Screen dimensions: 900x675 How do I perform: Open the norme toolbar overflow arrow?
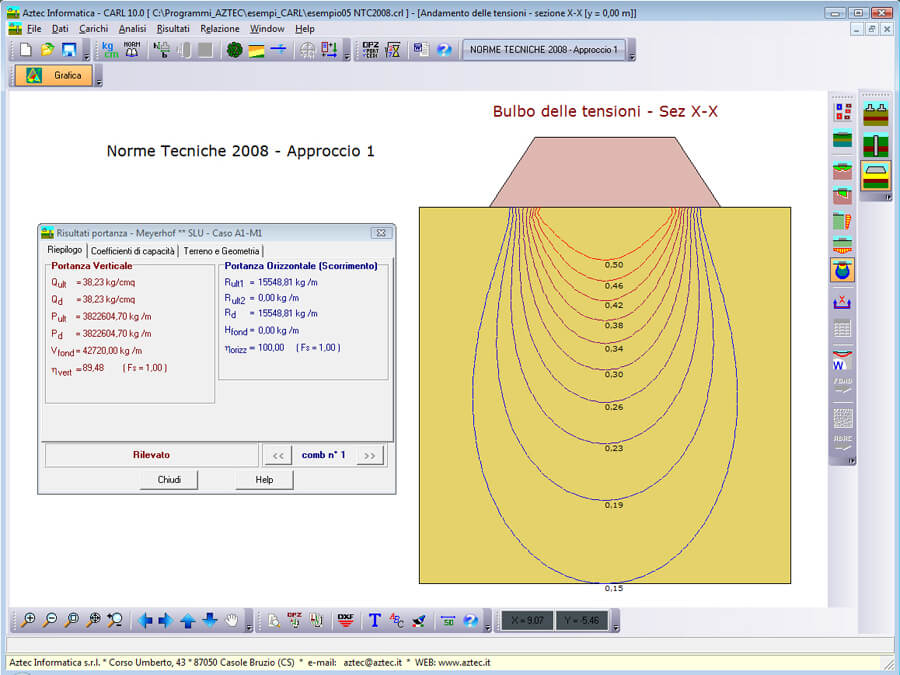pyautogui.click(x=632, y=56)
